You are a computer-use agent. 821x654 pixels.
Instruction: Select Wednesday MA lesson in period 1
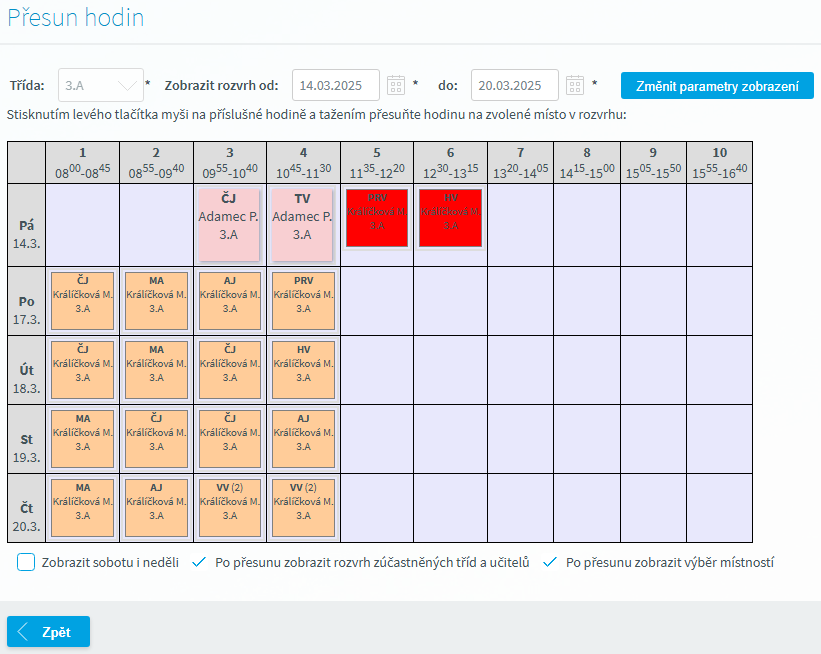82,438
